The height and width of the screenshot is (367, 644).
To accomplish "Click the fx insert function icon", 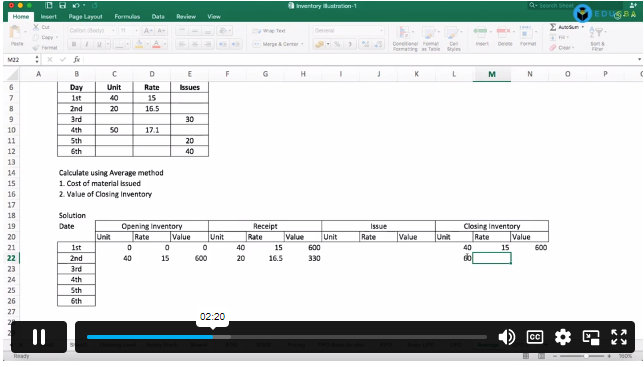I will (x=76, y=60).
